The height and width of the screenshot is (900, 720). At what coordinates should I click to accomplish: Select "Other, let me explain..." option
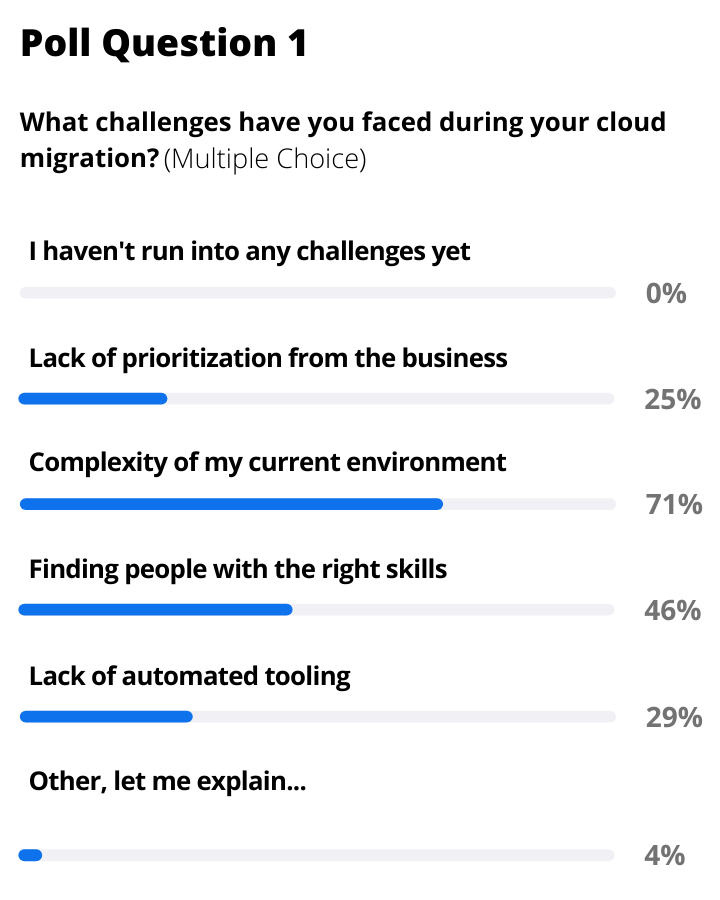[167, 780]
